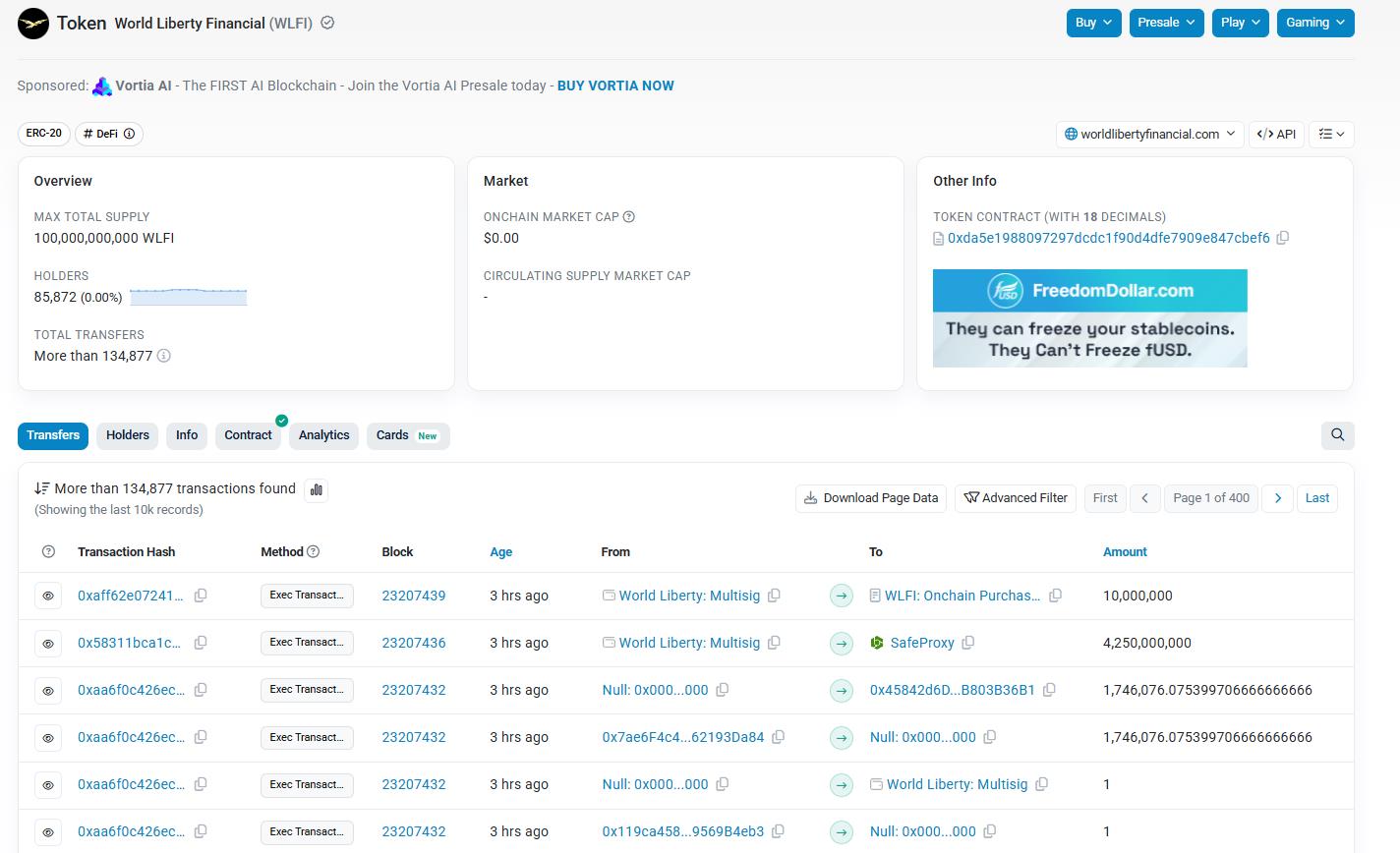Click the verified checkmark next to WLFI
This screenshot has height=853, width=1400.
pyautogui.click(x=327, y=23)
